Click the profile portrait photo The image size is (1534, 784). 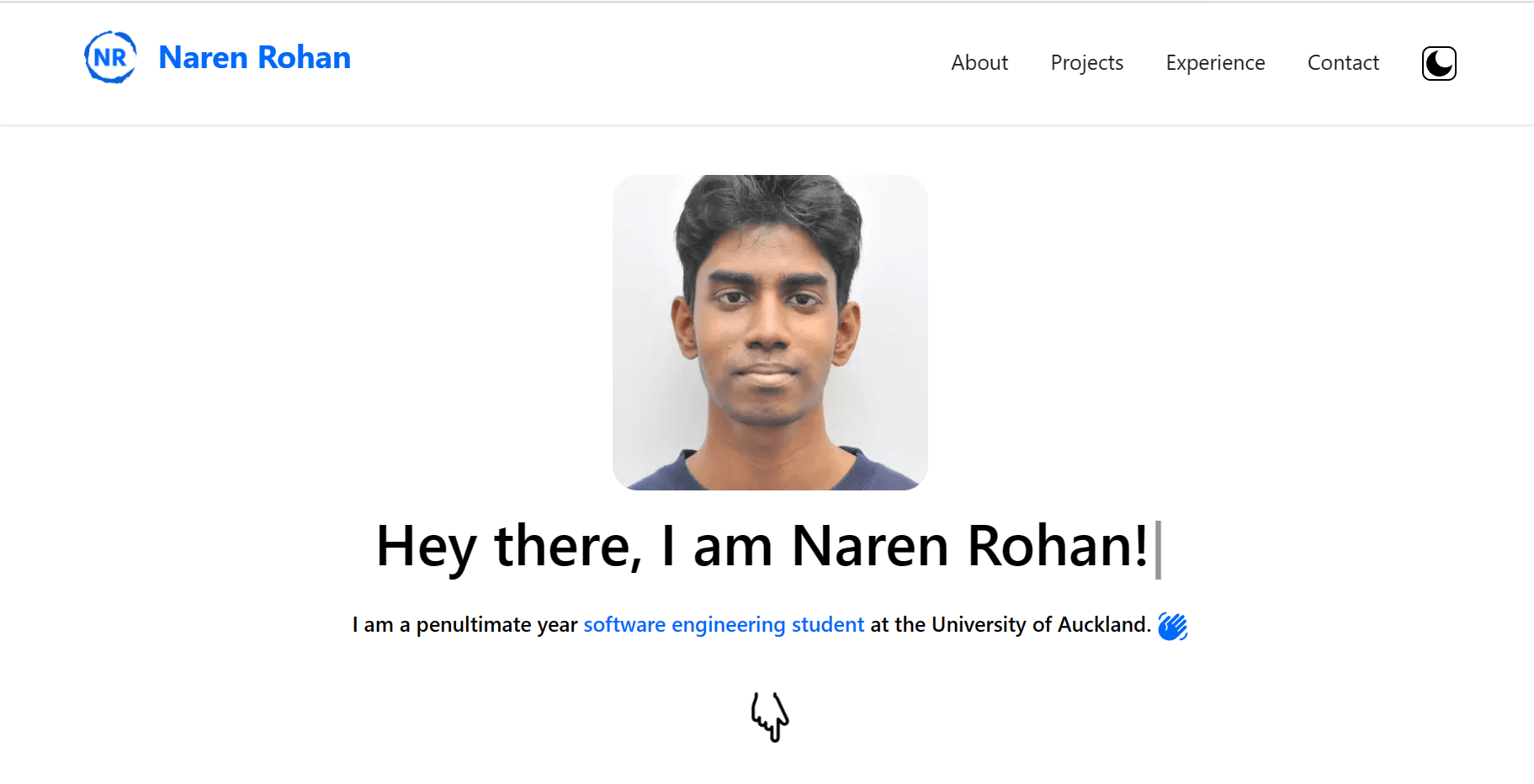click(770, 332)
